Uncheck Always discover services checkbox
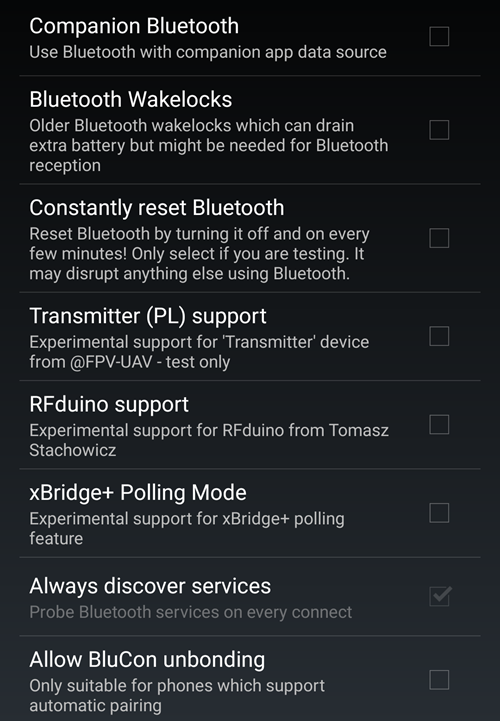 point(440,596)
